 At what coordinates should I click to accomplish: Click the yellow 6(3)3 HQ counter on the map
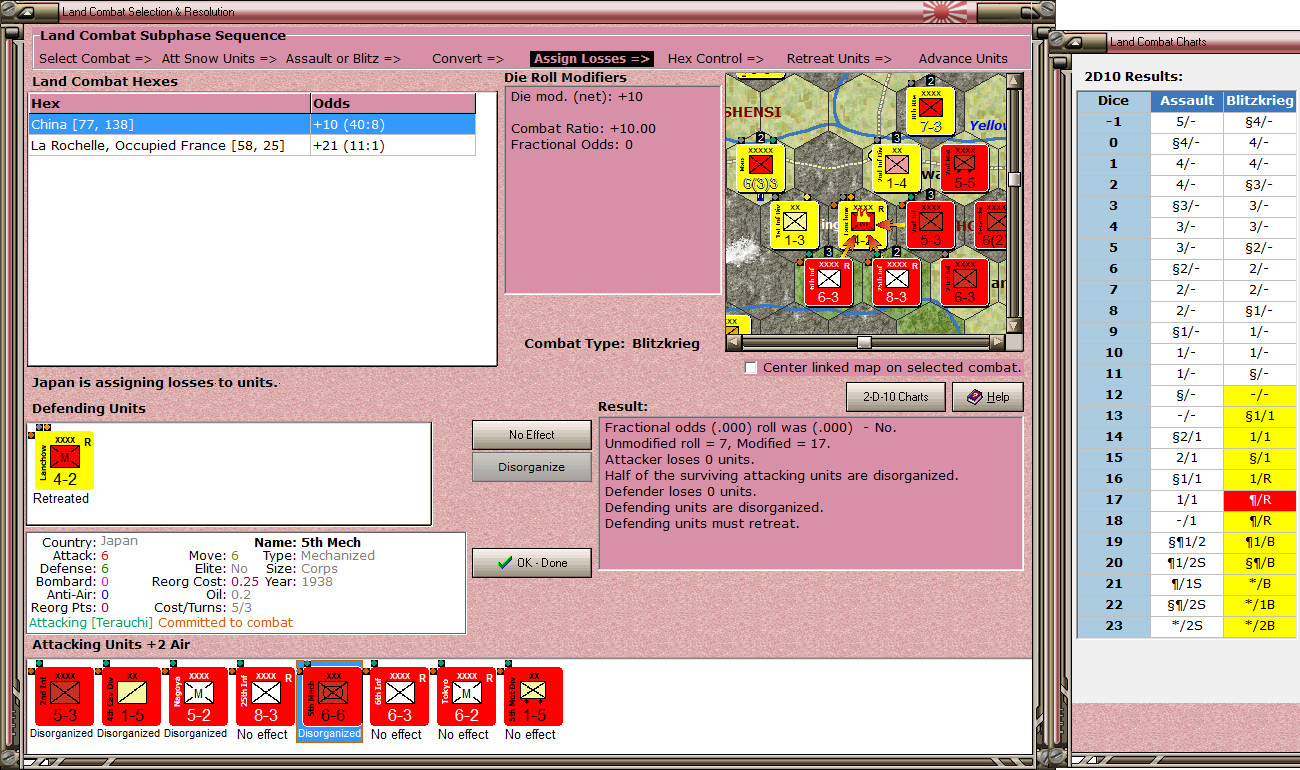tap(761, 168)
